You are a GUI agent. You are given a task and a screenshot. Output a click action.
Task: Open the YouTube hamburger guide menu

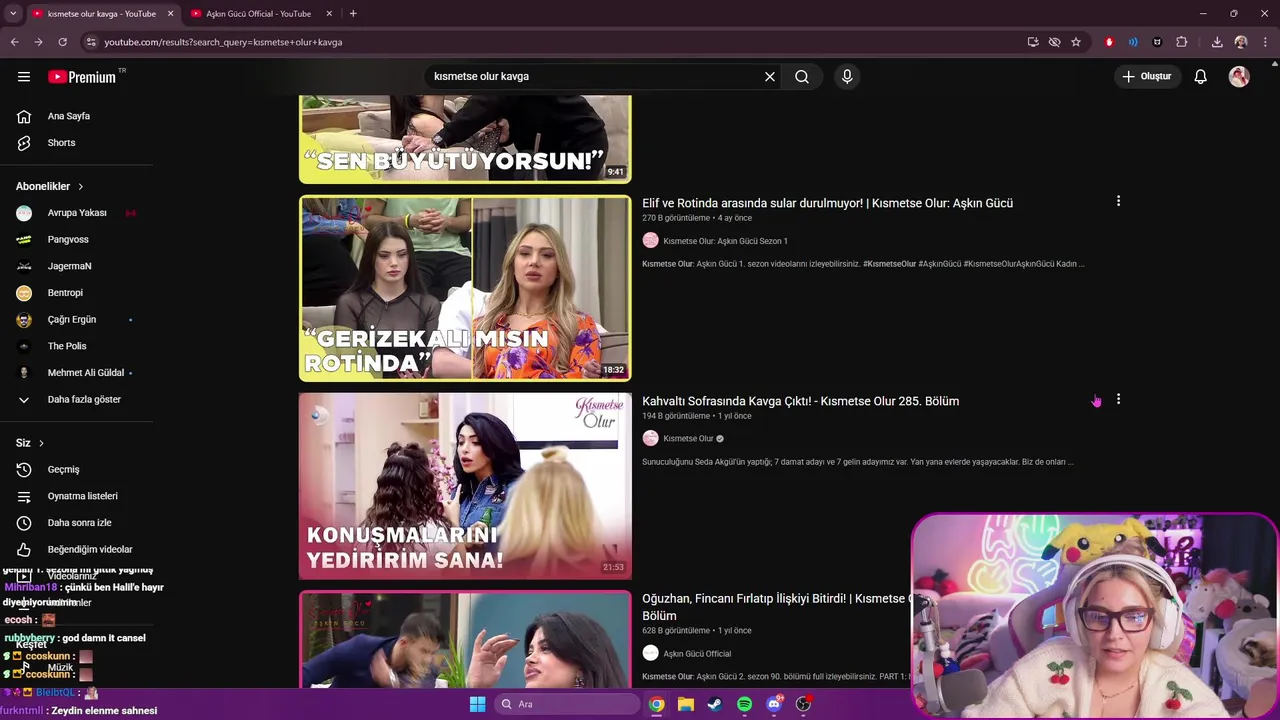point(24,76)
